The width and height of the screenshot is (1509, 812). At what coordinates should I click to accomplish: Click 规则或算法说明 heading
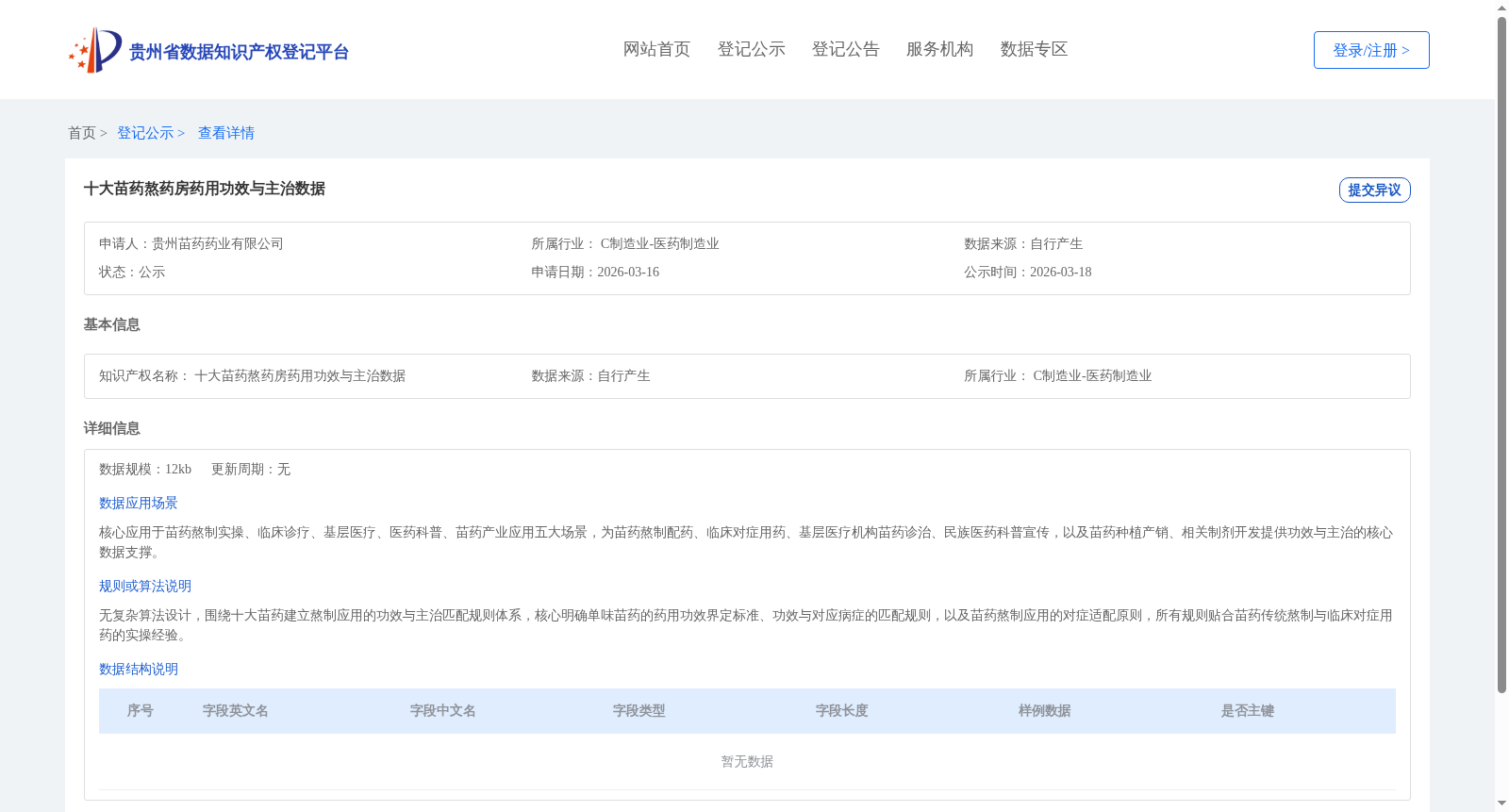(145, 586)
